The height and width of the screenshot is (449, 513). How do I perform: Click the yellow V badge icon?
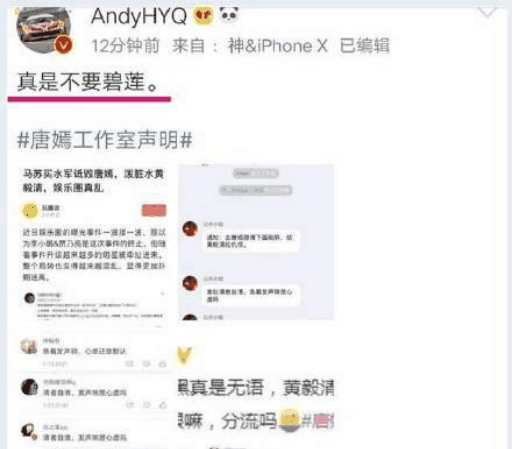184,355
